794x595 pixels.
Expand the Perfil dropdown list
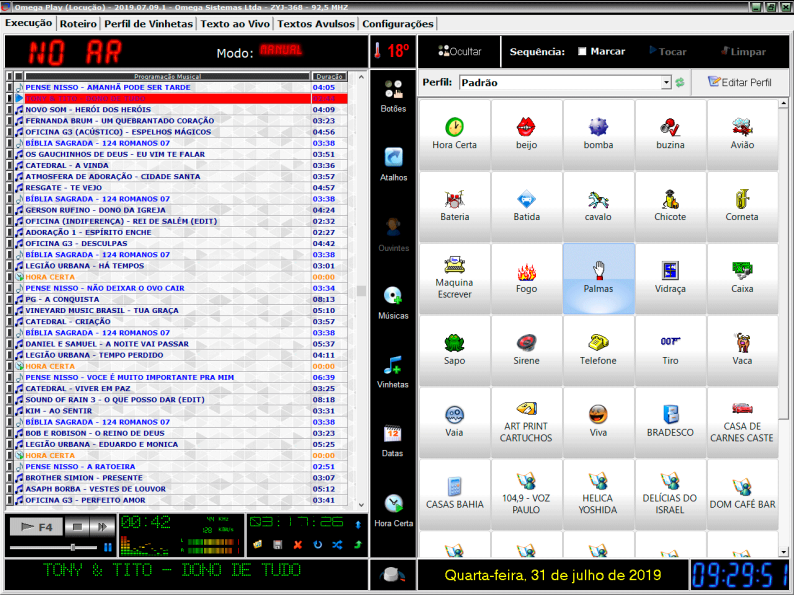pos(666,83)
